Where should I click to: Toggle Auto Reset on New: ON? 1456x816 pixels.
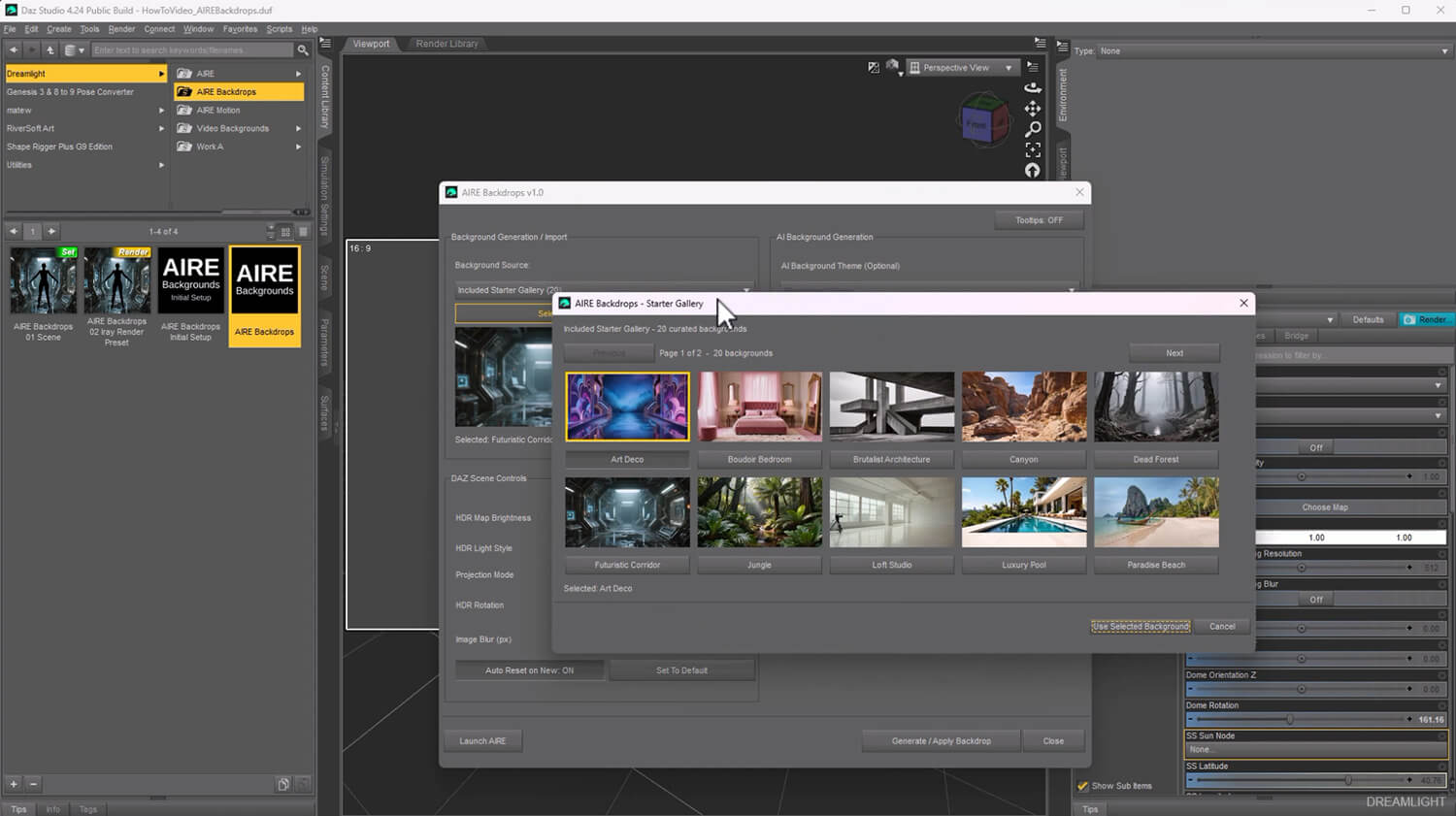pyautogui.click(x=529, y=670)
